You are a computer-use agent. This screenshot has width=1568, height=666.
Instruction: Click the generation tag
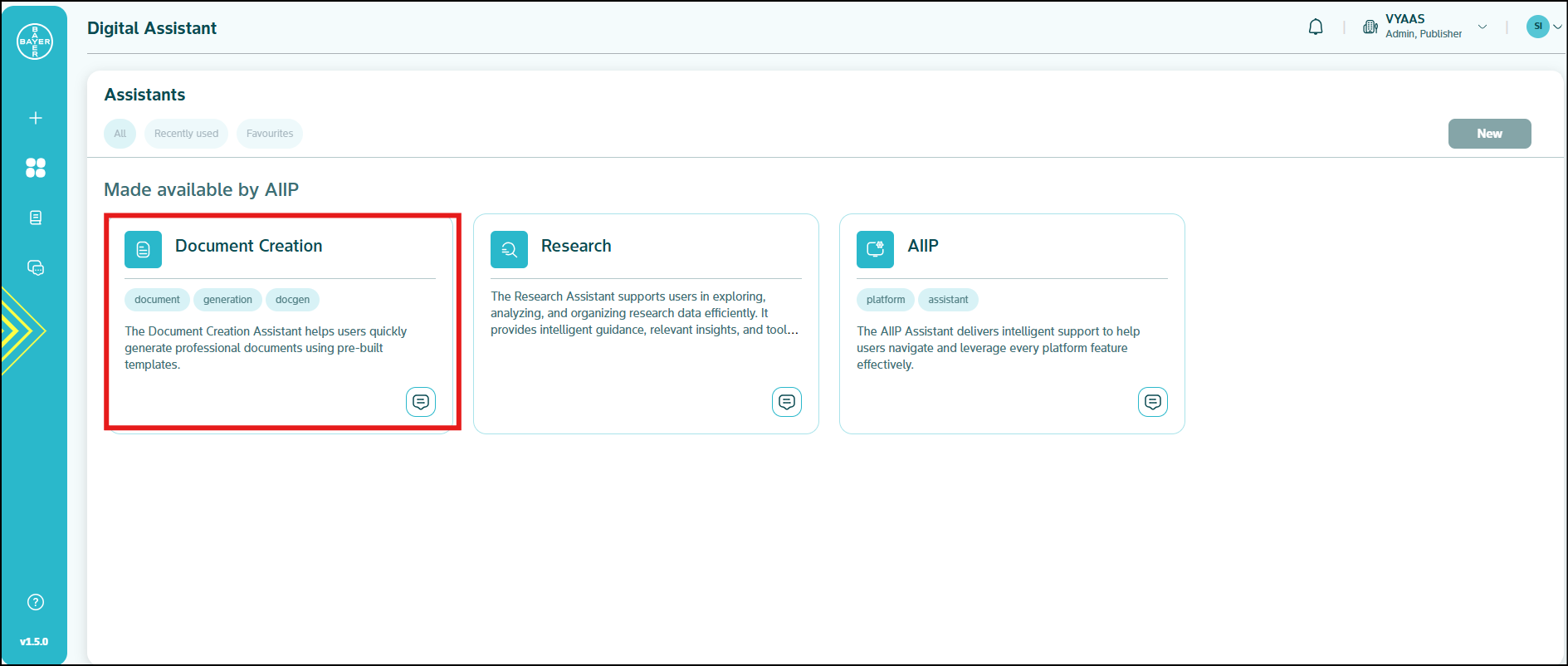pos(227,300)
